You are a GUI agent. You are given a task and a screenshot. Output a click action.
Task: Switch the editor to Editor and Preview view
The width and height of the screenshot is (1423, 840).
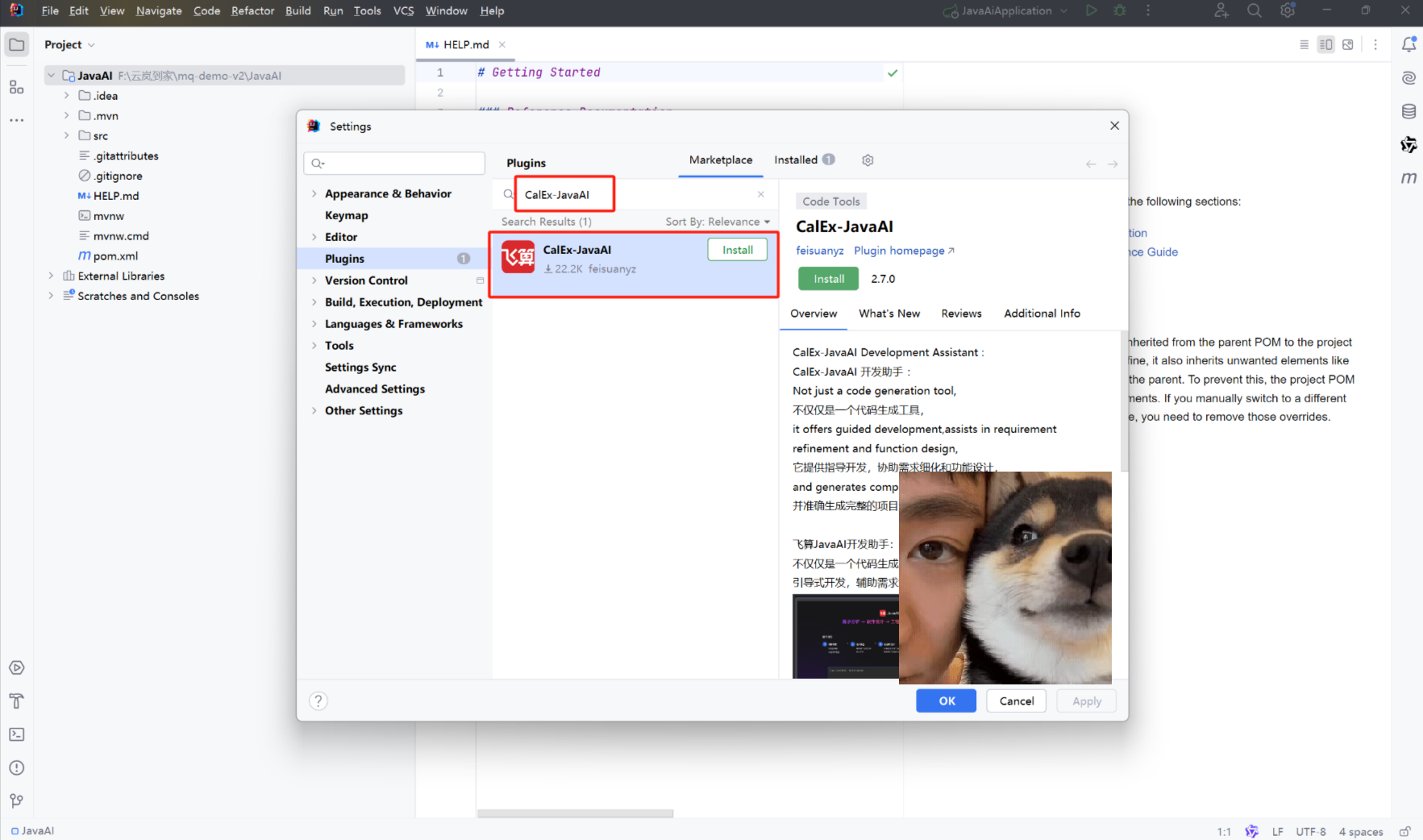coord(1325,44)
